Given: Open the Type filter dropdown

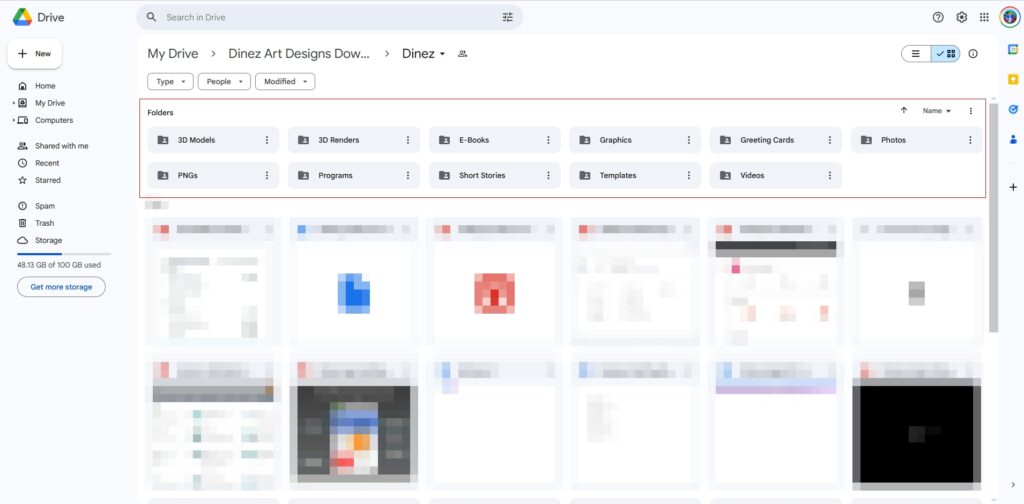Looking at the screenshot, I should [x=170, y=82].
